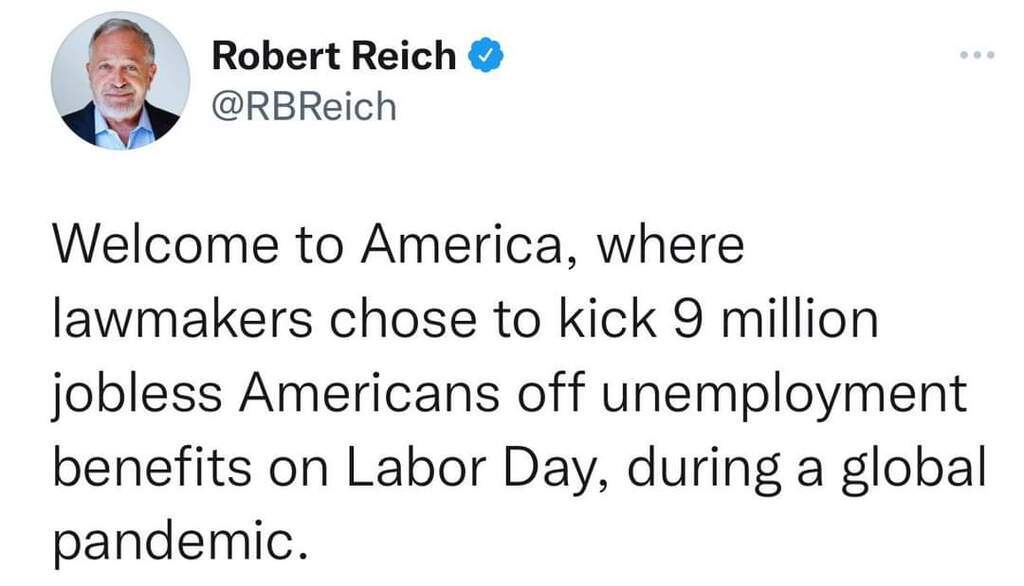Click the tweet text starting with 'Welcome to America'
The width and height of the screenshot is (1024, 586).
[x=519, y=393]
